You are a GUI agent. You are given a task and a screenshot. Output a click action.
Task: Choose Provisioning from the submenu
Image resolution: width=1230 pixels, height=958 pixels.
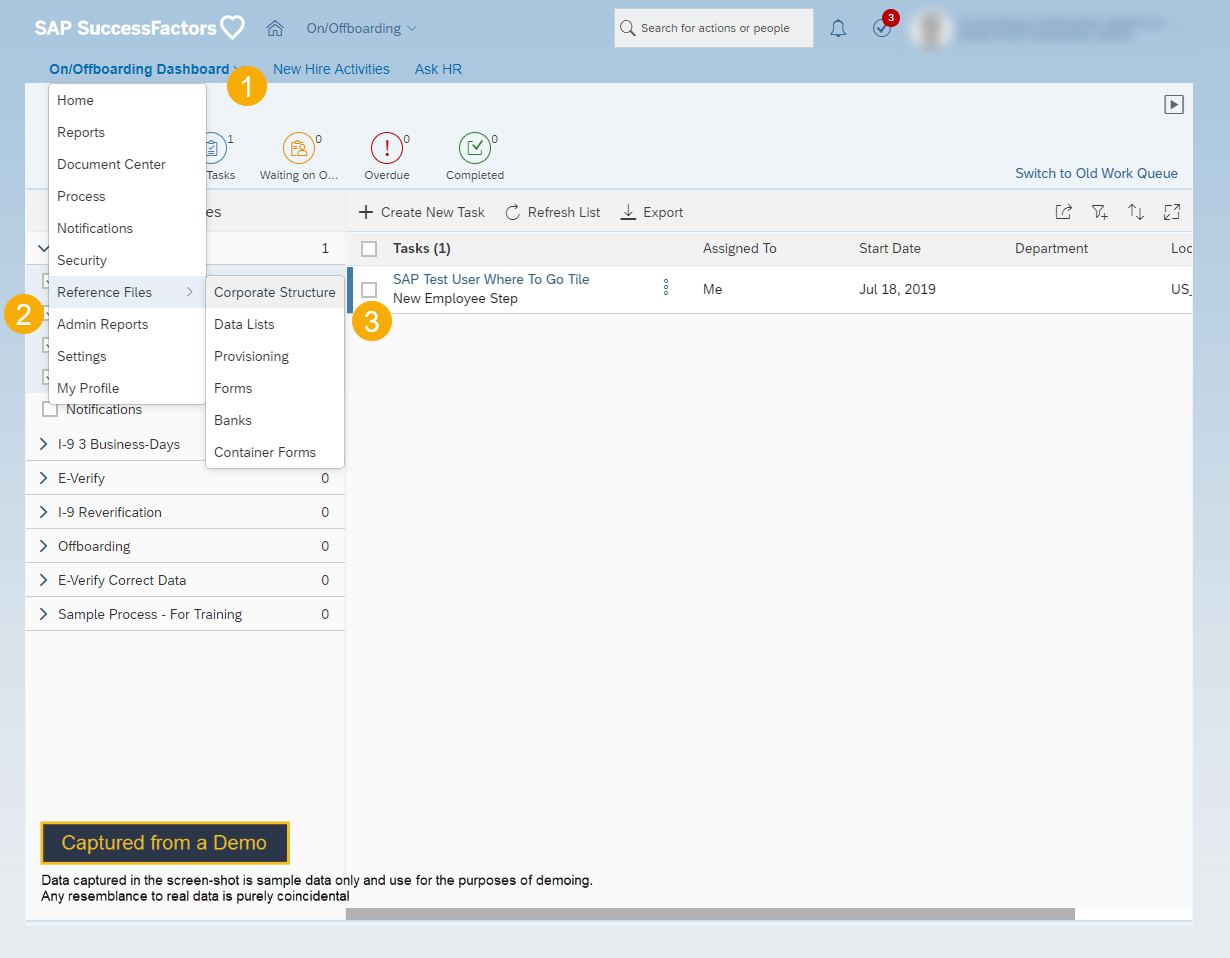coord(275,356)
